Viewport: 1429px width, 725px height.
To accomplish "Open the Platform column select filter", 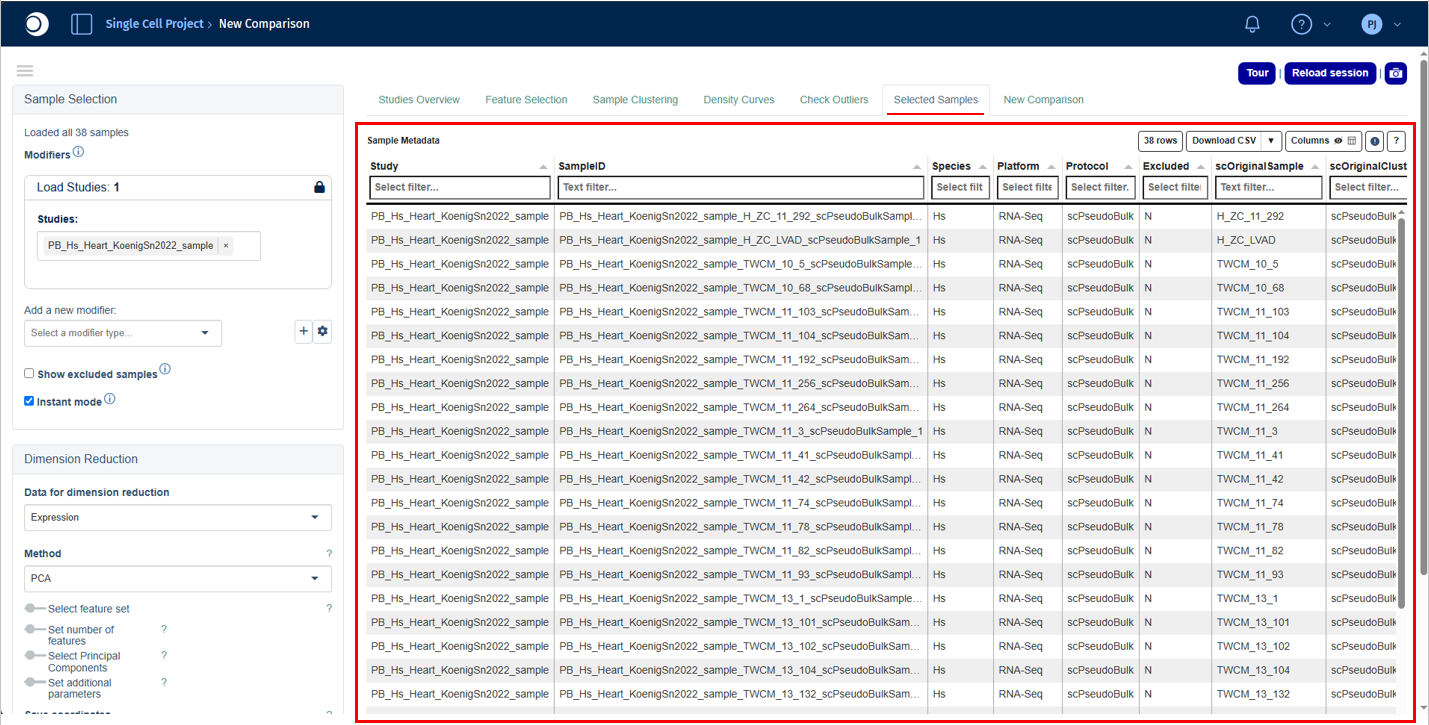I will (x=1027, y=187).
